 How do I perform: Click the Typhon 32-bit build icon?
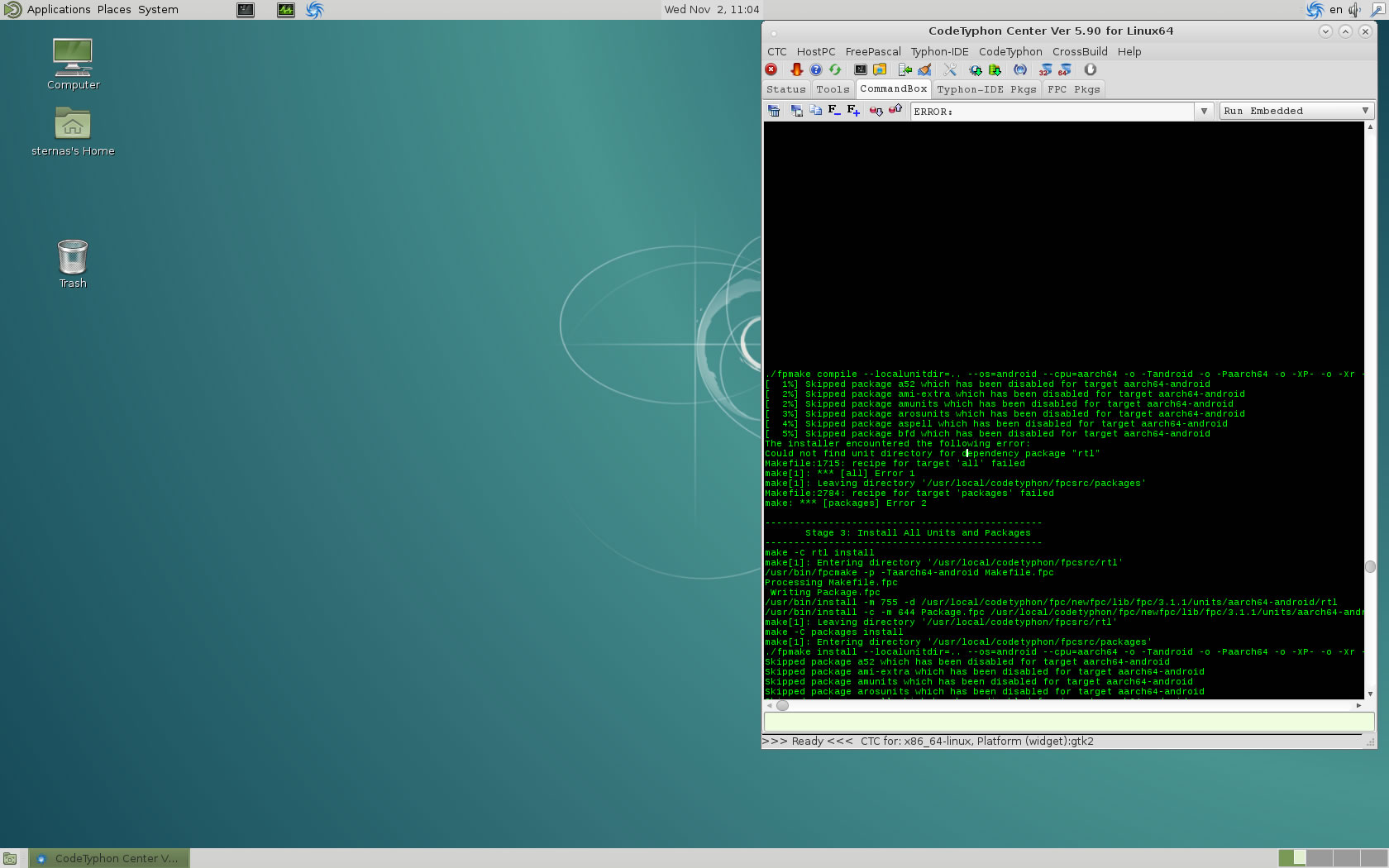pos(1046,69)
